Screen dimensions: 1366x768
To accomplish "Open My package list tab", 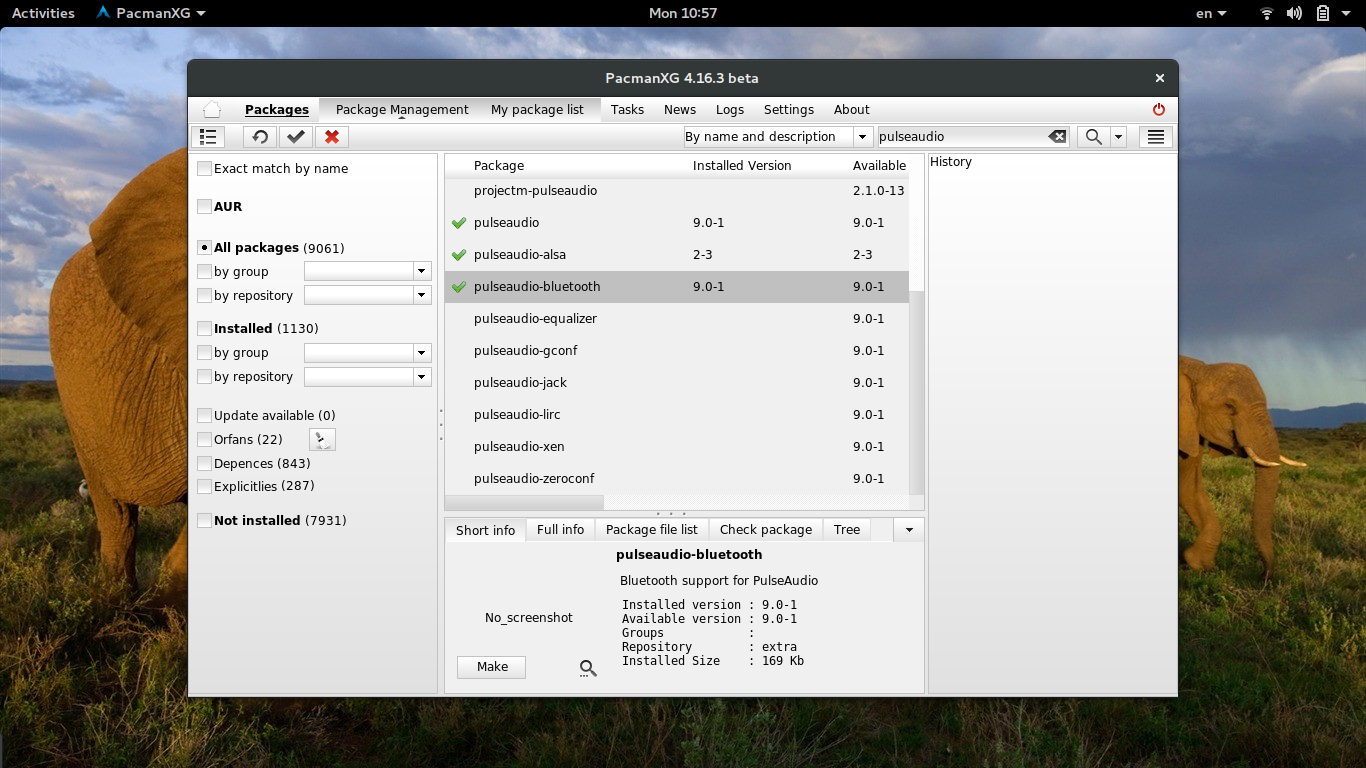I will click(x=537, y=110).
